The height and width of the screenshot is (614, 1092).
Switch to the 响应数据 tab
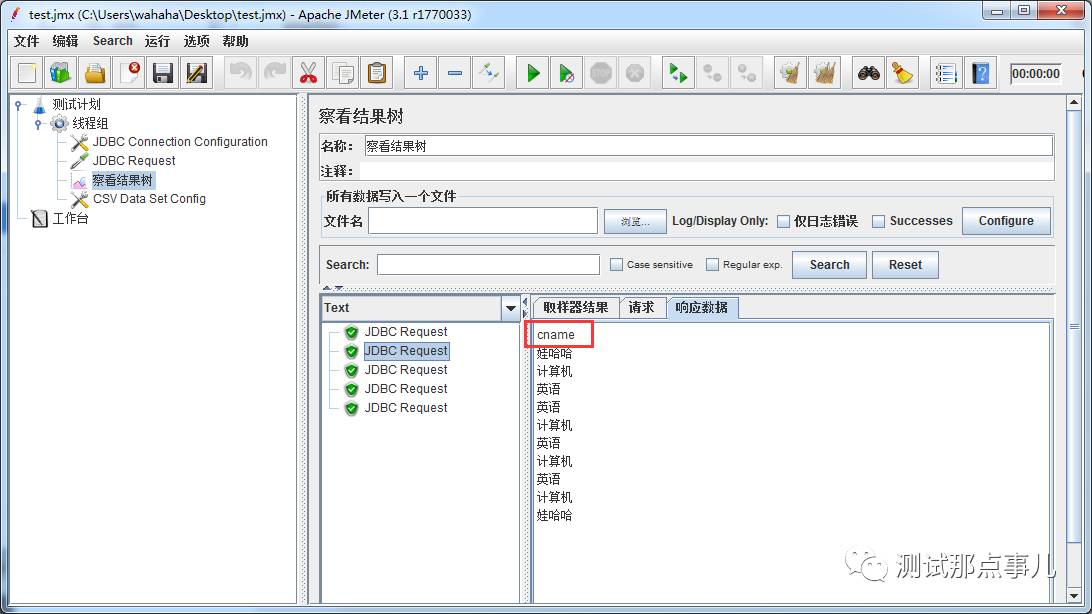(x=702, y=307)
